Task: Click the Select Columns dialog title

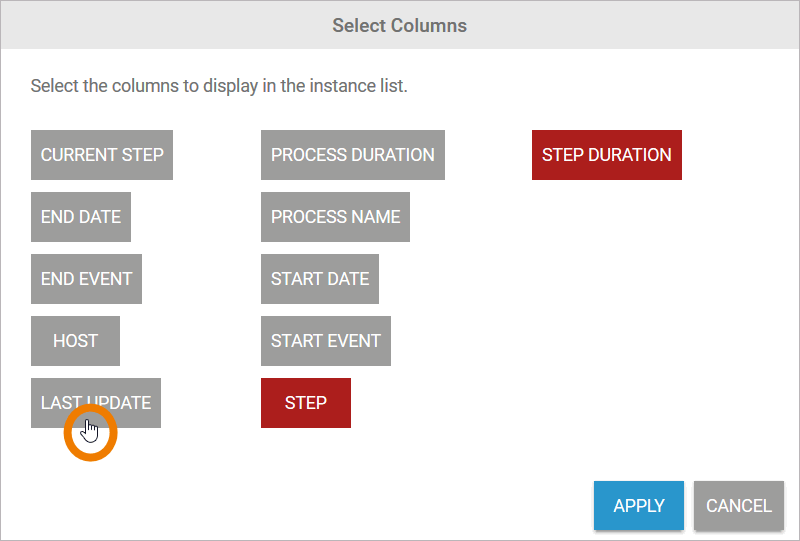Action: (400, 25)
